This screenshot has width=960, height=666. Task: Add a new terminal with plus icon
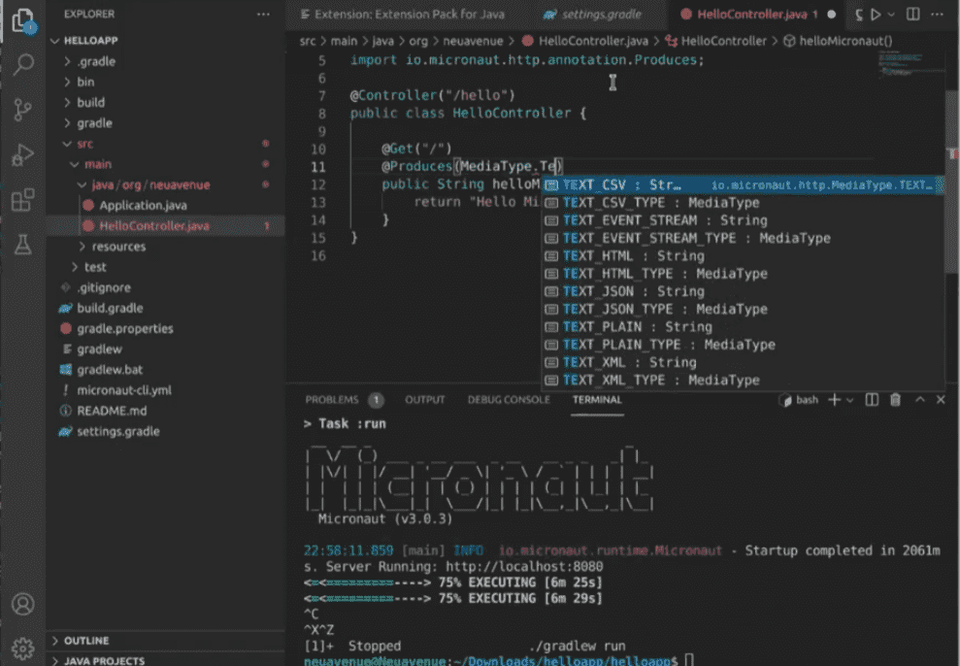tap(834, 400)
